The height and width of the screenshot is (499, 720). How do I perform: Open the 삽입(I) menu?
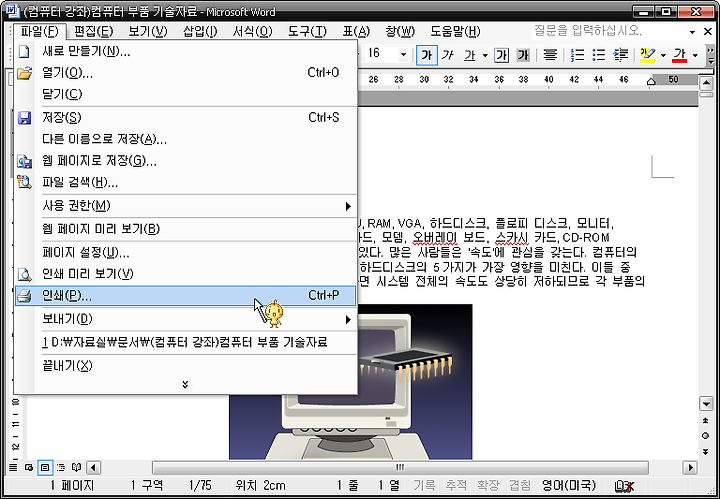point(200,31)
